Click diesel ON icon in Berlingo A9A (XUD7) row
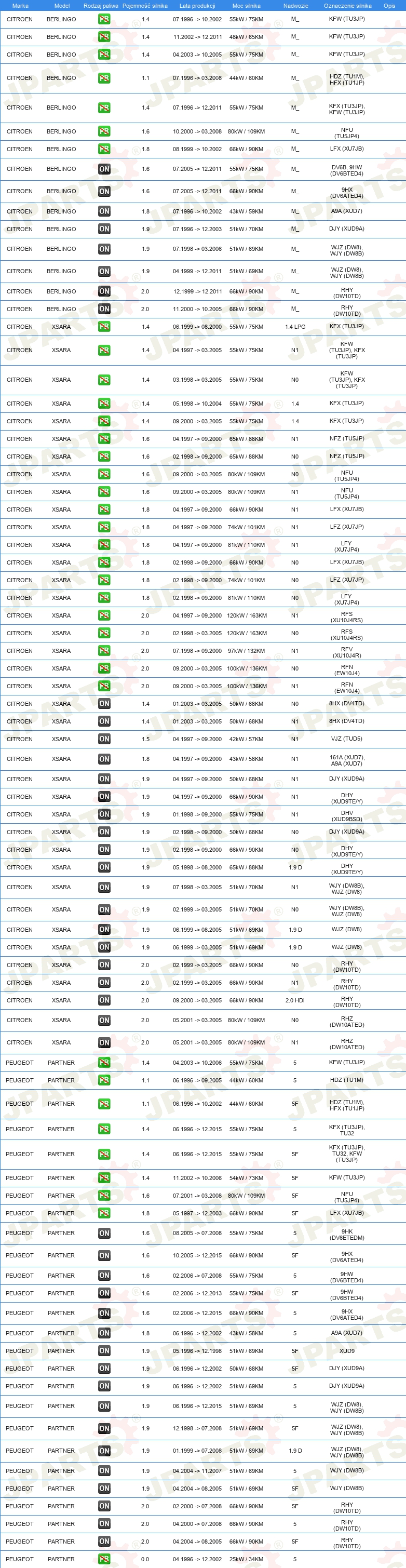406x1568 pixels. (104, 211)
